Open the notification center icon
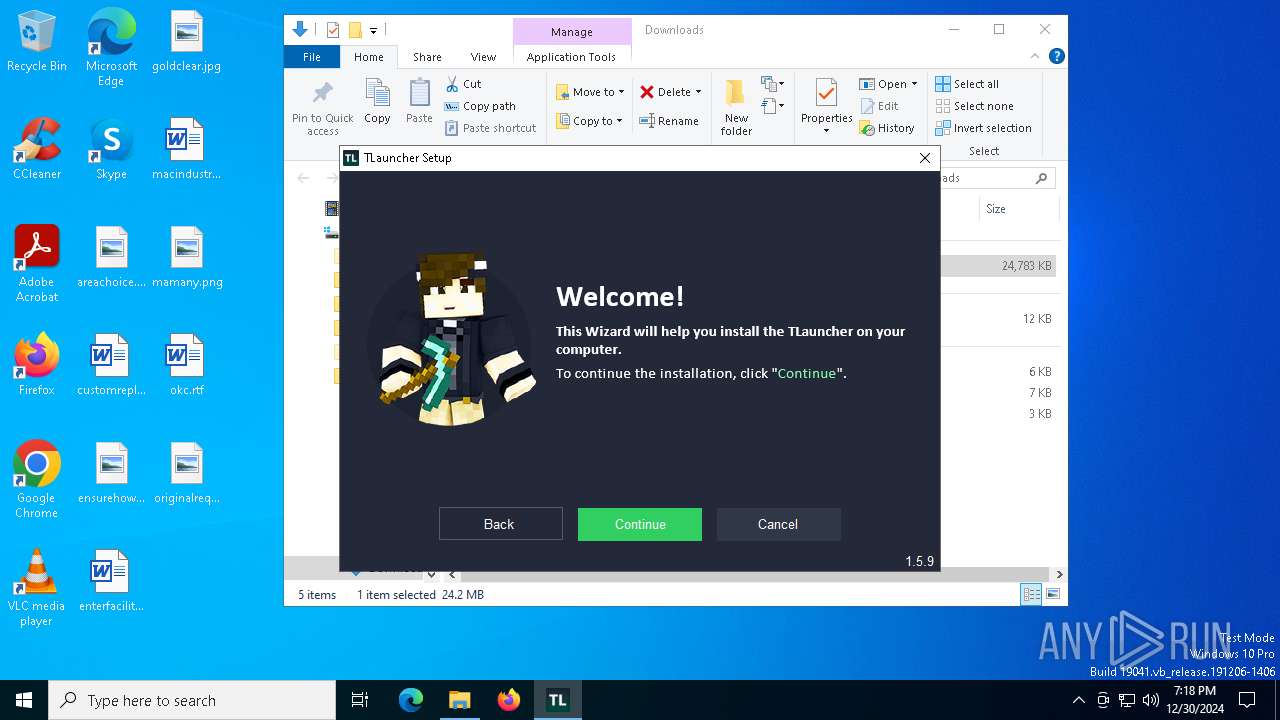Viewport: 1280px width, 720px height. pyautogui.click(x=1247, y=700)
